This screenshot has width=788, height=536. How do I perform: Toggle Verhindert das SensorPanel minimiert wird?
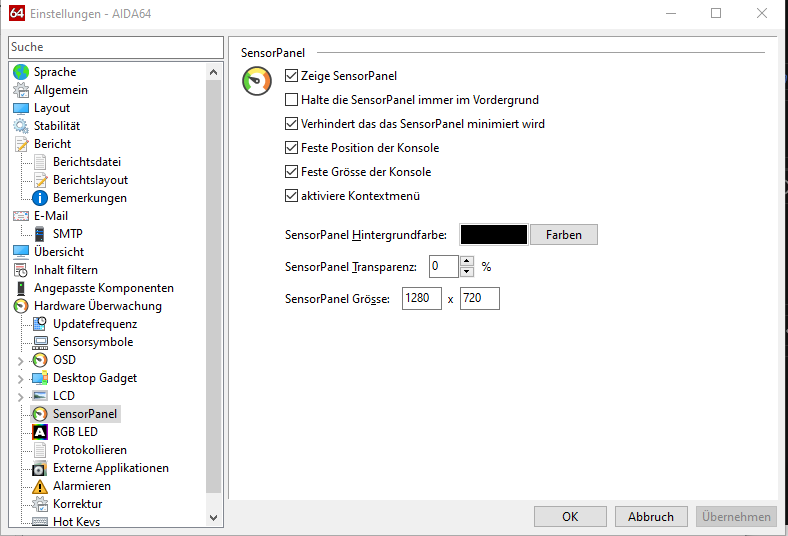click(291, 124)
